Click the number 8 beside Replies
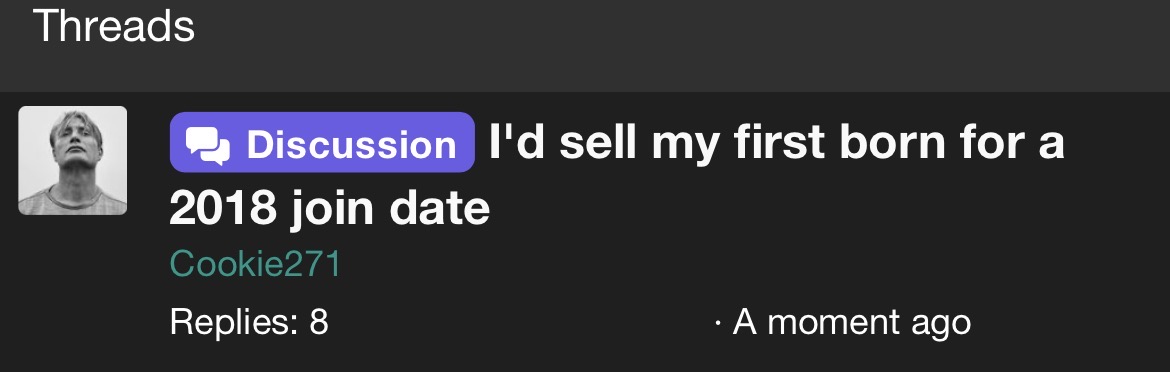1170x372 pixels. pos(319,322)
